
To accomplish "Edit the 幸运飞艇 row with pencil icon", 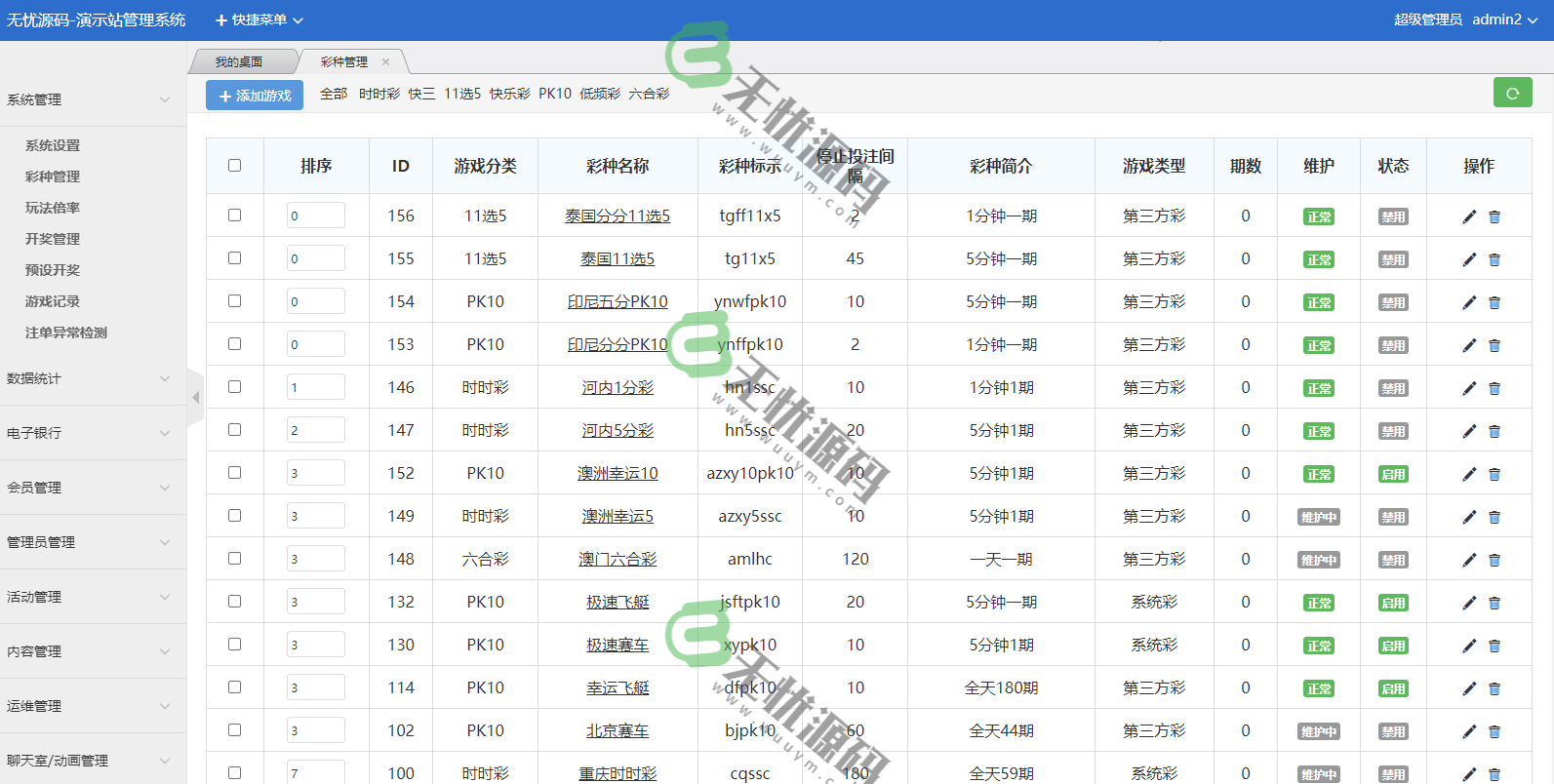I will coord(1469,688).
